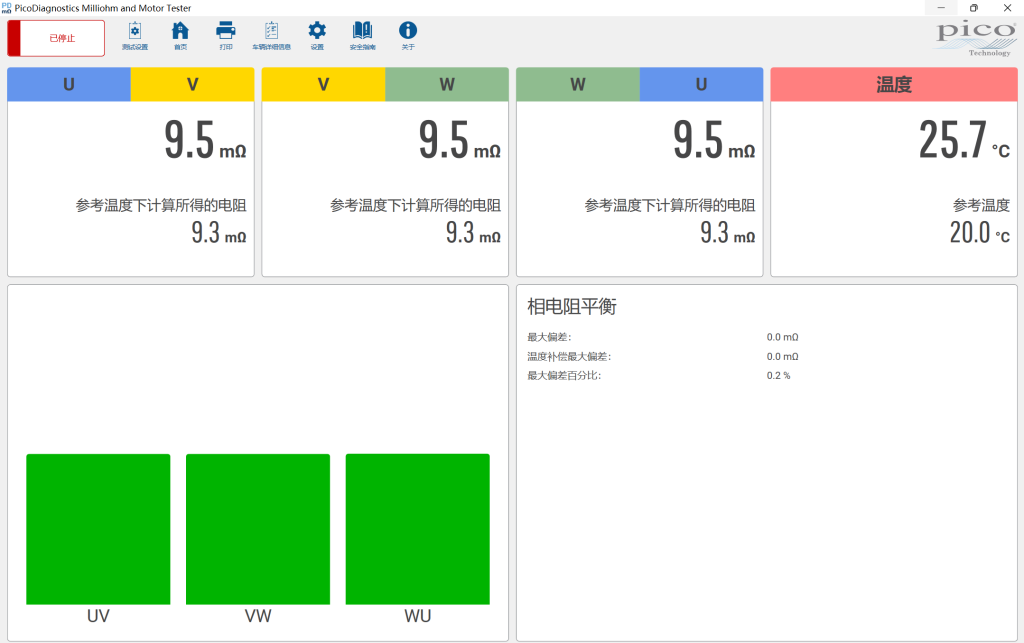Open the 设置 gear settings icon
The height and width of the screenshot is (643, 1024).
click(317, 36)
